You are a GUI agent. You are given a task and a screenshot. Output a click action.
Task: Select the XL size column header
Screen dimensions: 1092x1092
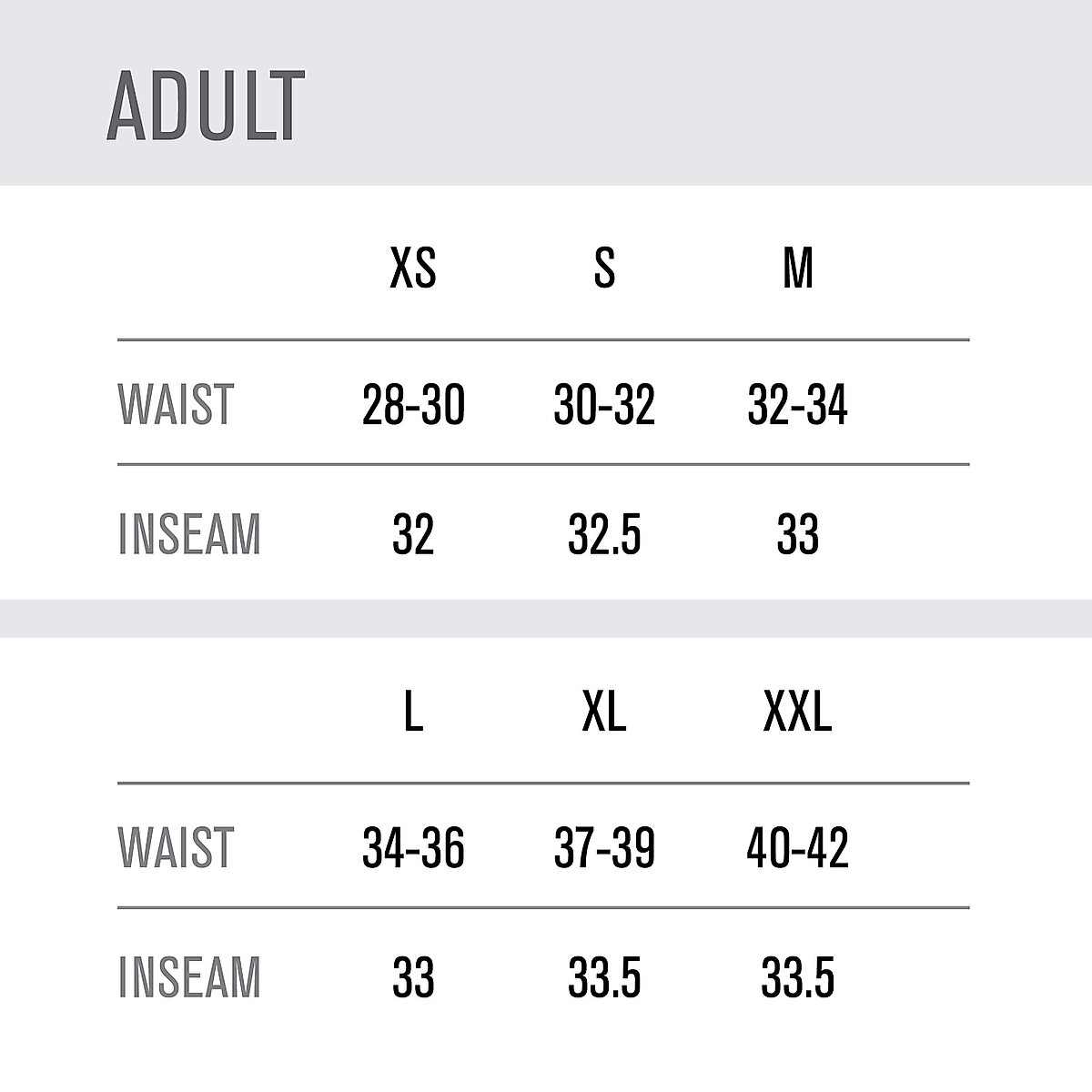(x=604, y=712)
